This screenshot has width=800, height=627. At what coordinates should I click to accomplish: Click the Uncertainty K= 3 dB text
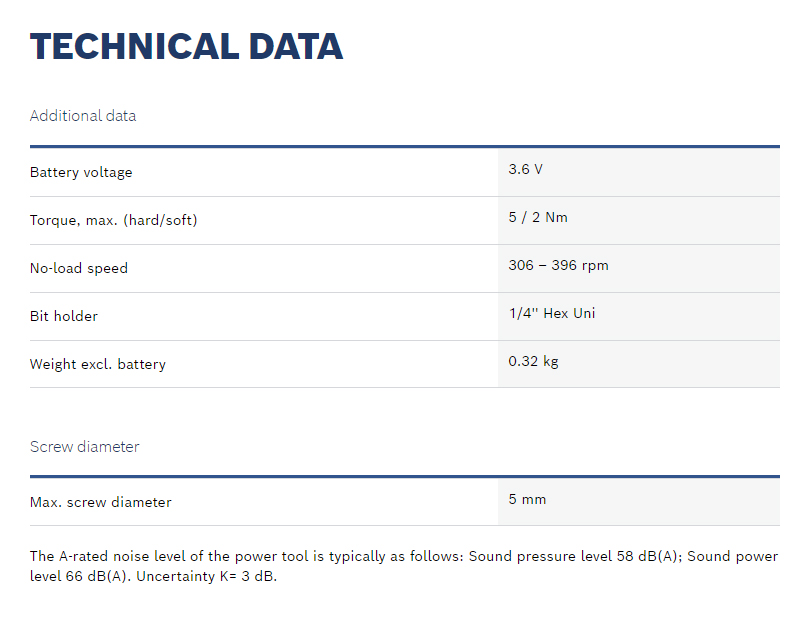206,576
